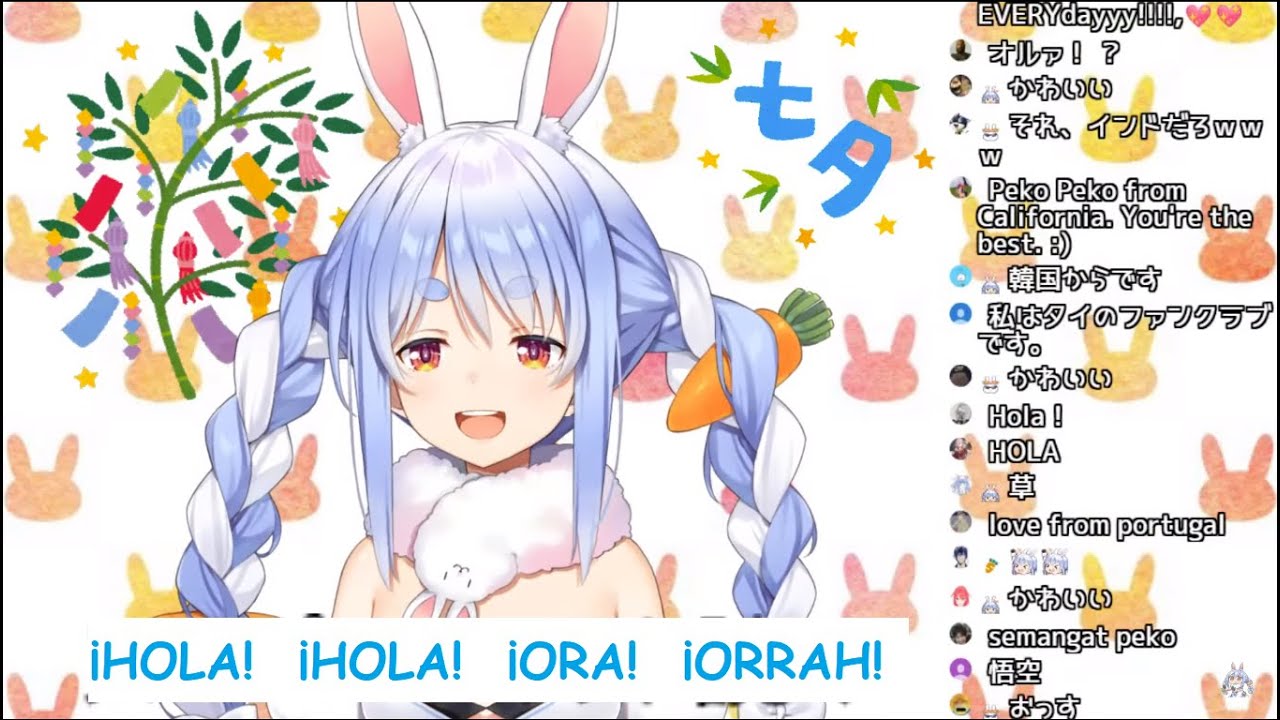Click the '草' chat message text
The width and height of the screenshot is (1280, 720).
coord(1021,488)
